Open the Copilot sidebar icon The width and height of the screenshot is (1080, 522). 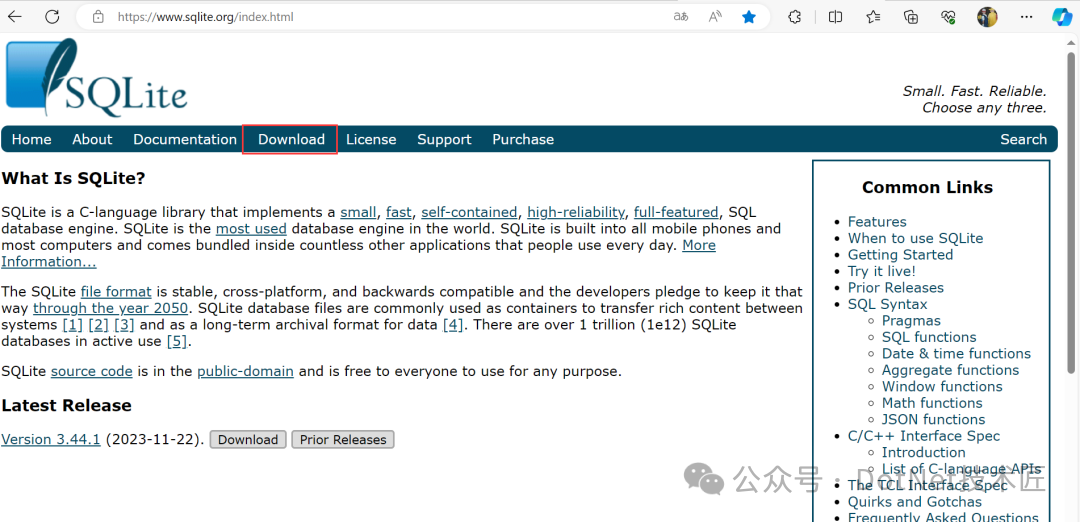coord(1063,17)
